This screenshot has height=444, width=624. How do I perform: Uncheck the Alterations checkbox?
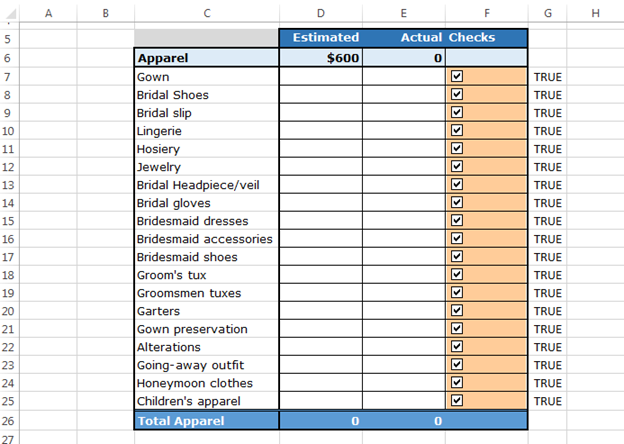(457, 346)
